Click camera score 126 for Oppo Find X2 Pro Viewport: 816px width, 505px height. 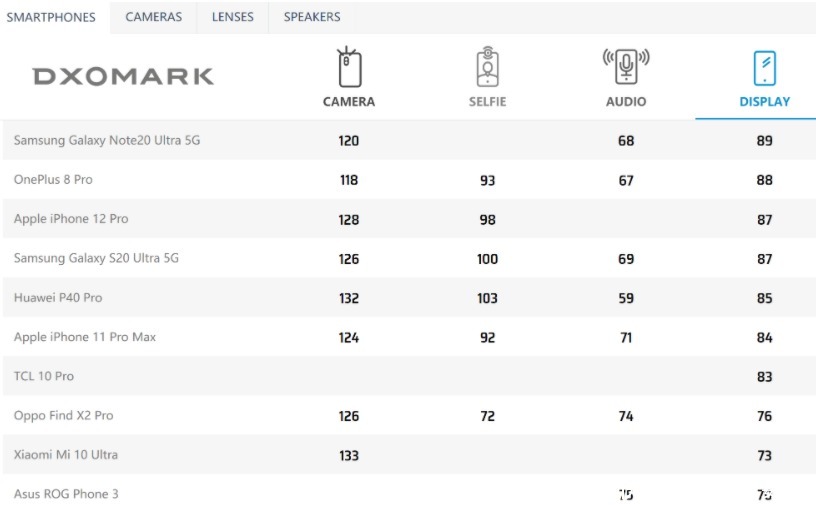click(349, 416)
